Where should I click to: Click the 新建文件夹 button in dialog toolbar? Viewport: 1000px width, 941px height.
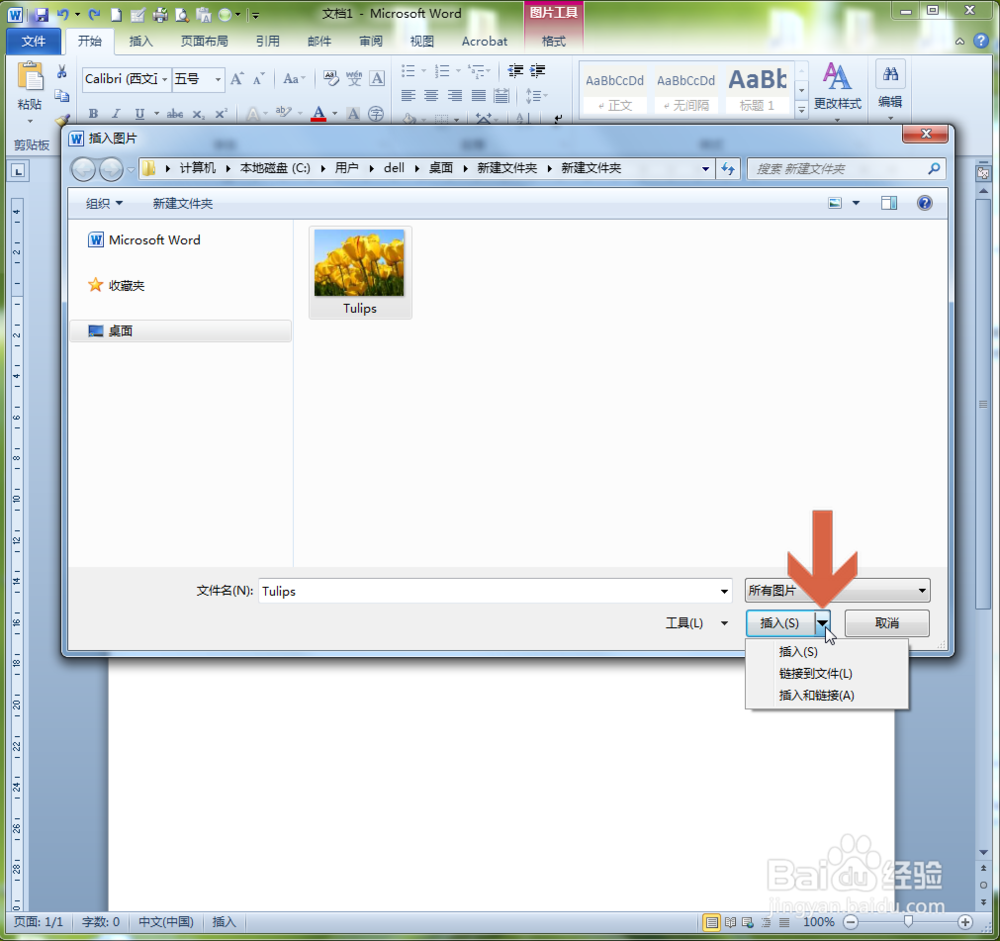click(182, 203)
